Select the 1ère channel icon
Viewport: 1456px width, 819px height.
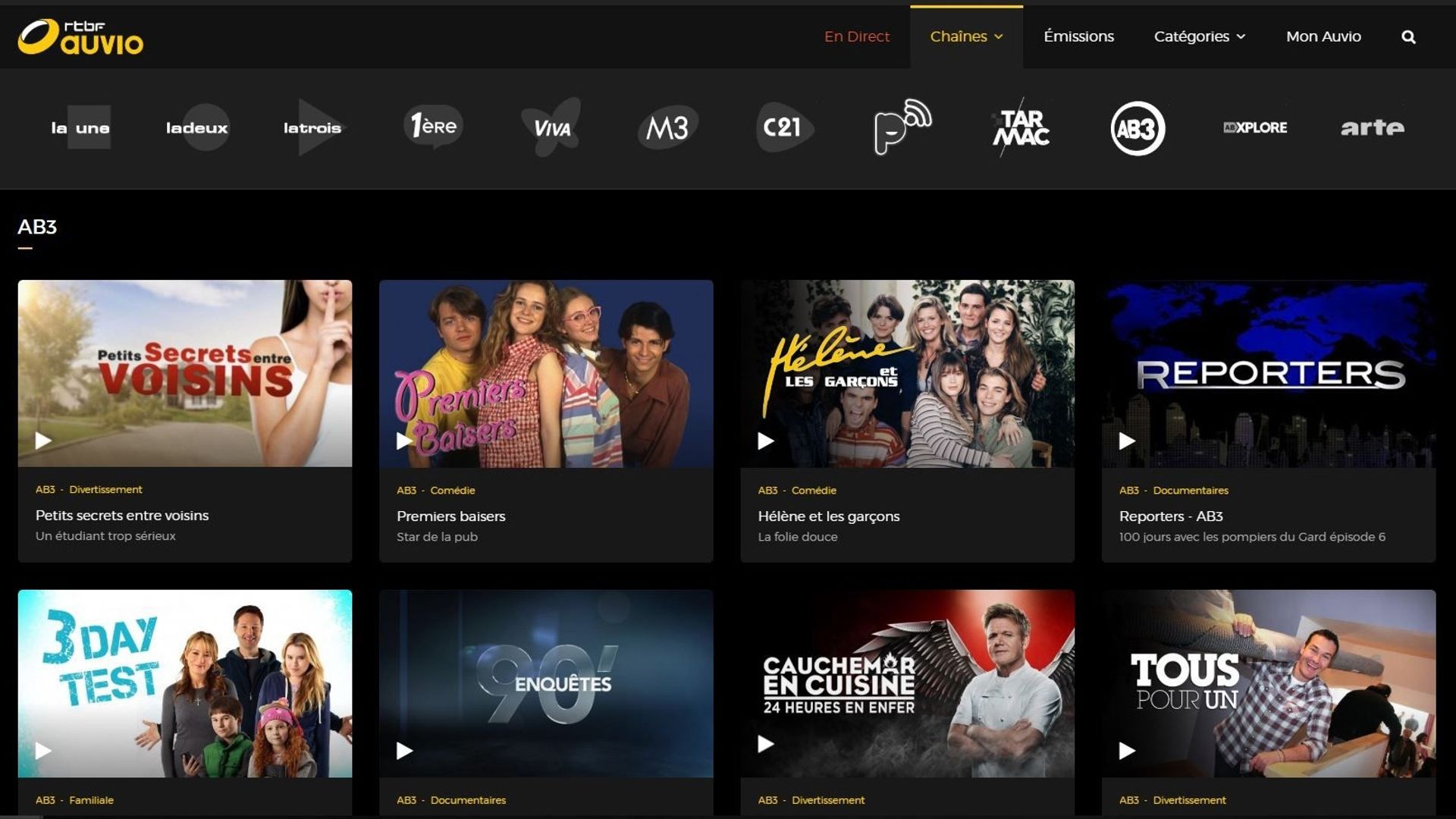coord(432,127)
